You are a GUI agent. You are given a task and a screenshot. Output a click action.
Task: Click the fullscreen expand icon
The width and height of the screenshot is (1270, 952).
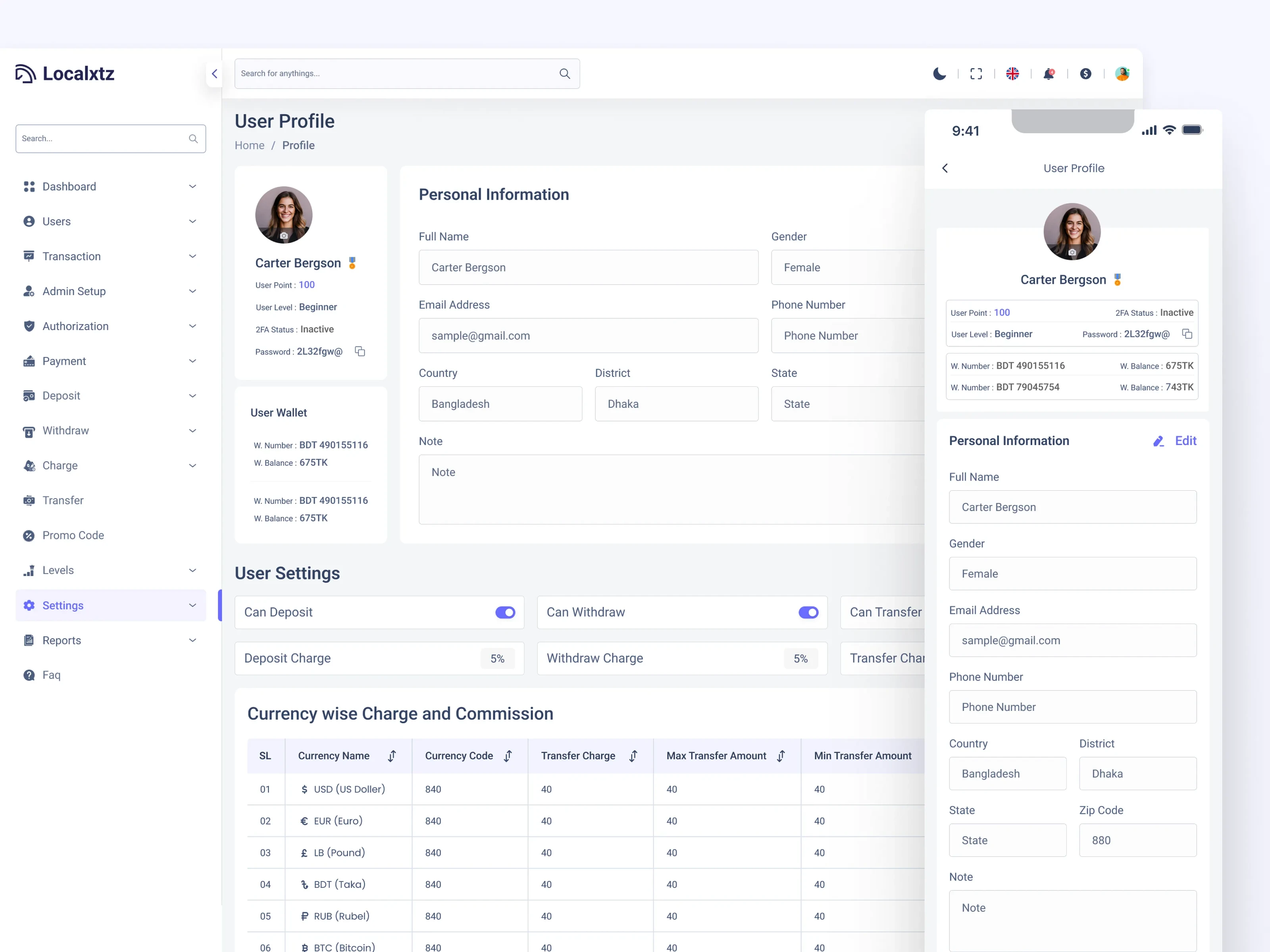click(976, 73)
